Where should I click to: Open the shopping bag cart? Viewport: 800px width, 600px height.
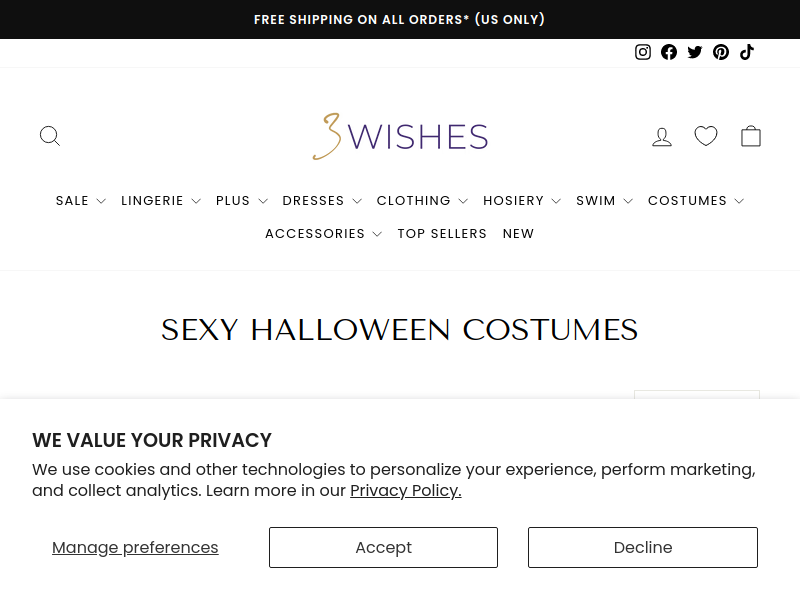pos(751,136)
